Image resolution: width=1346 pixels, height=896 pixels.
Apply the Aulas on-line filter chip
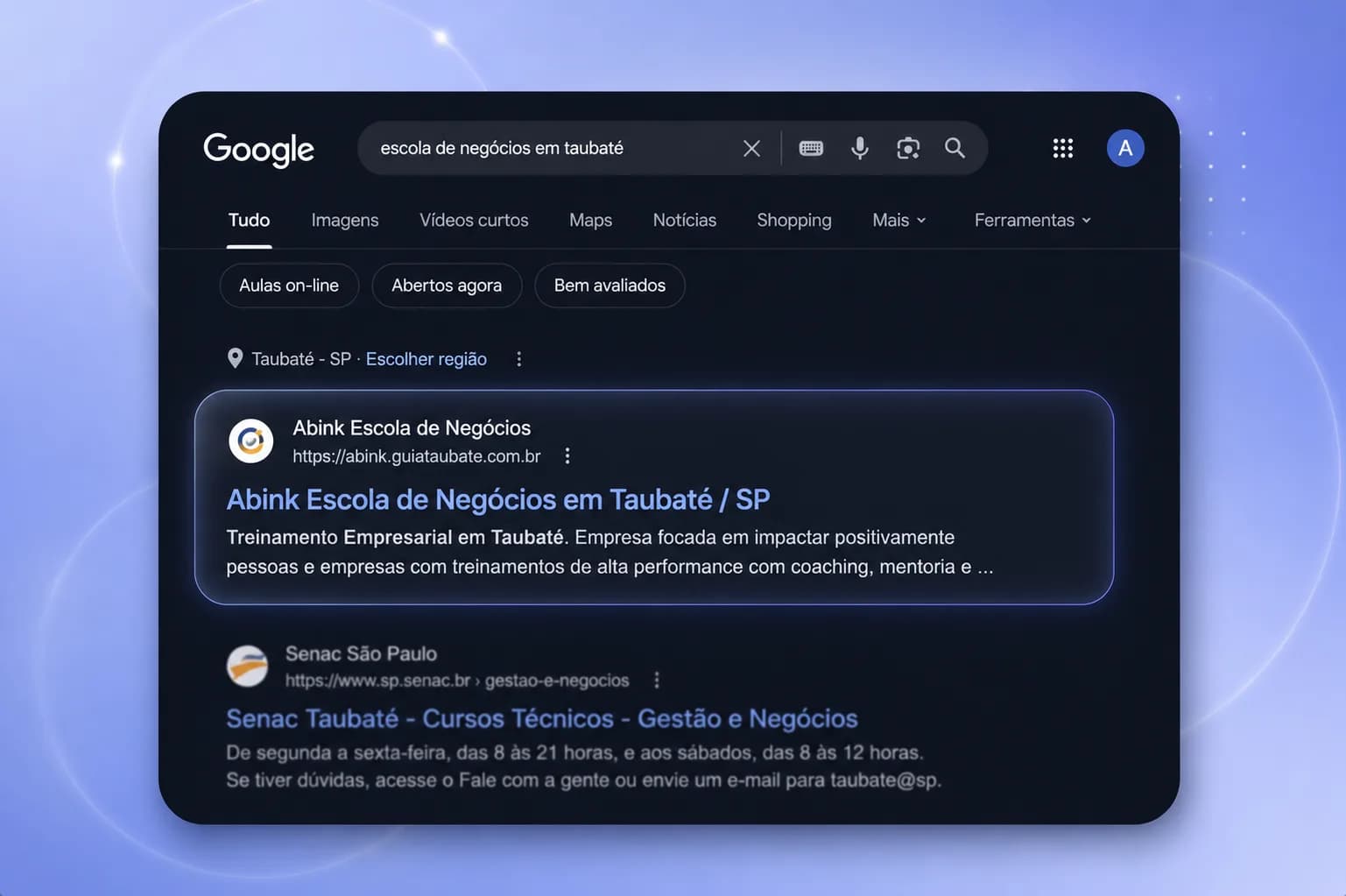(x=289, y=286)
